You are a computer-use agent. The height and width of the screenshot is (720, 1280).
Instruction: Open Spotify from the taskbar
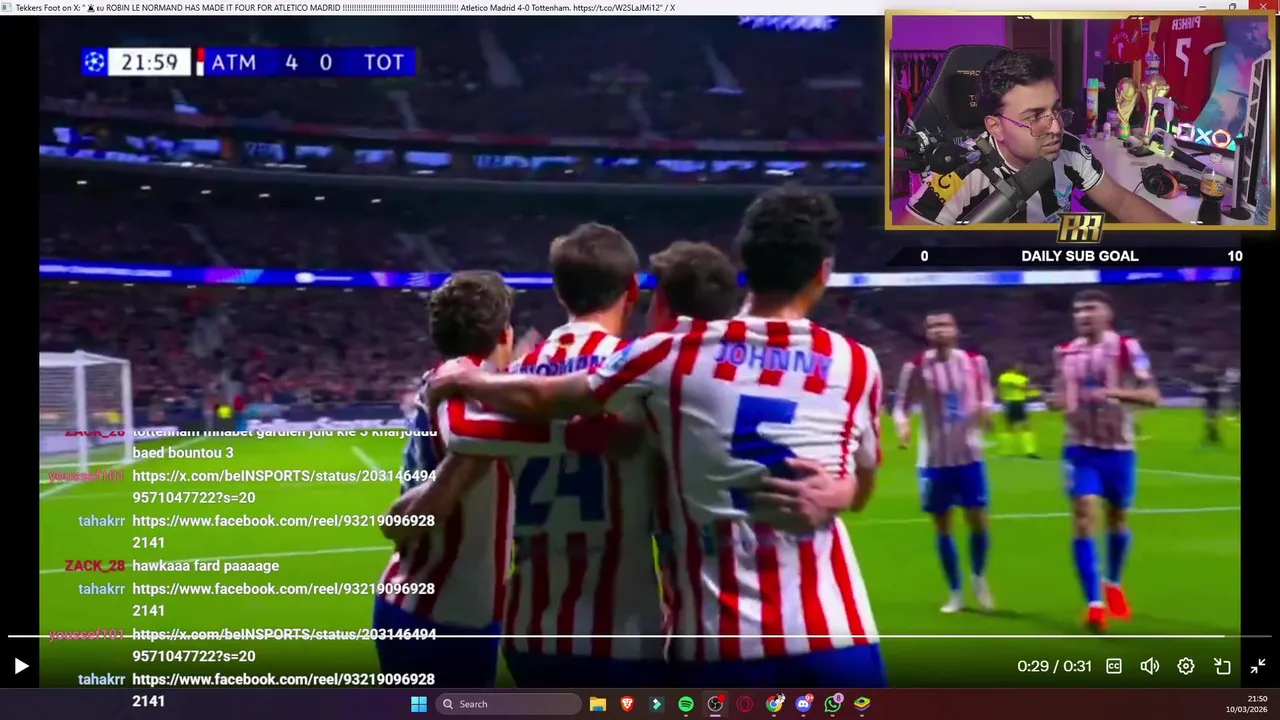coord(686,704)
